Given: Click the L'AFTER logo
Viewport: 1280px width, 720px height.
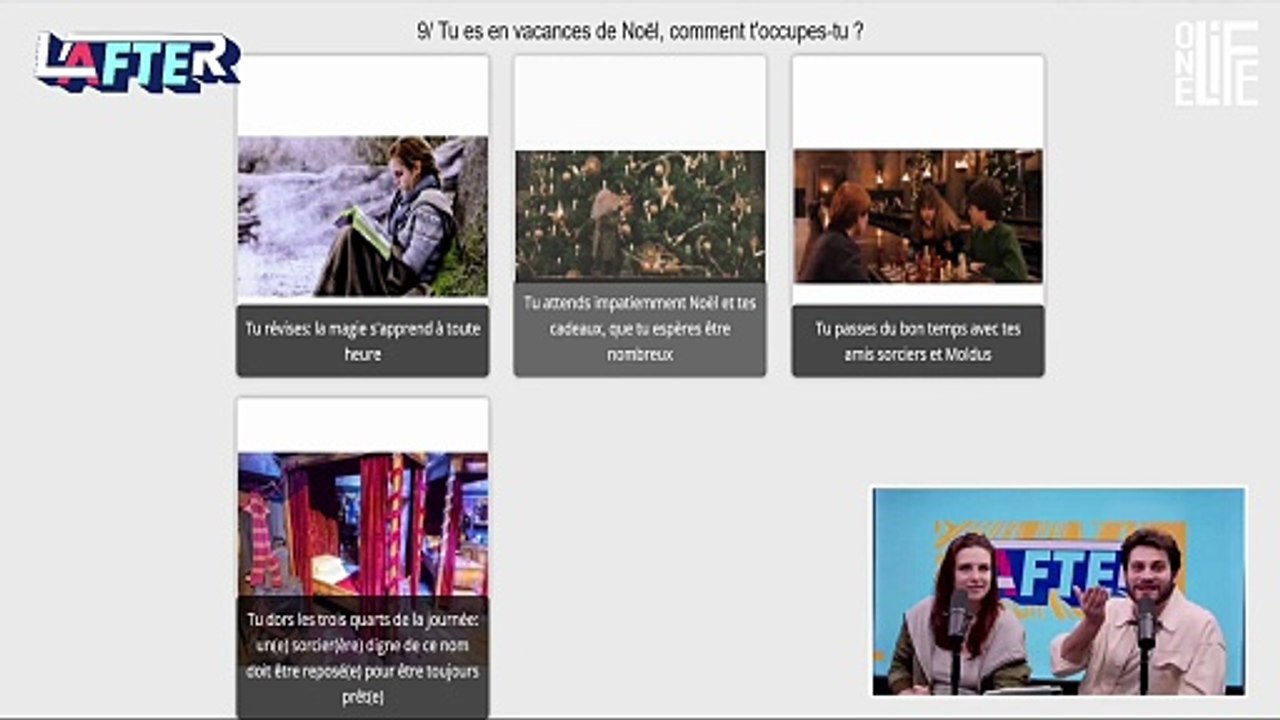Looking at the screenshot, I should (x=138, y=62).
